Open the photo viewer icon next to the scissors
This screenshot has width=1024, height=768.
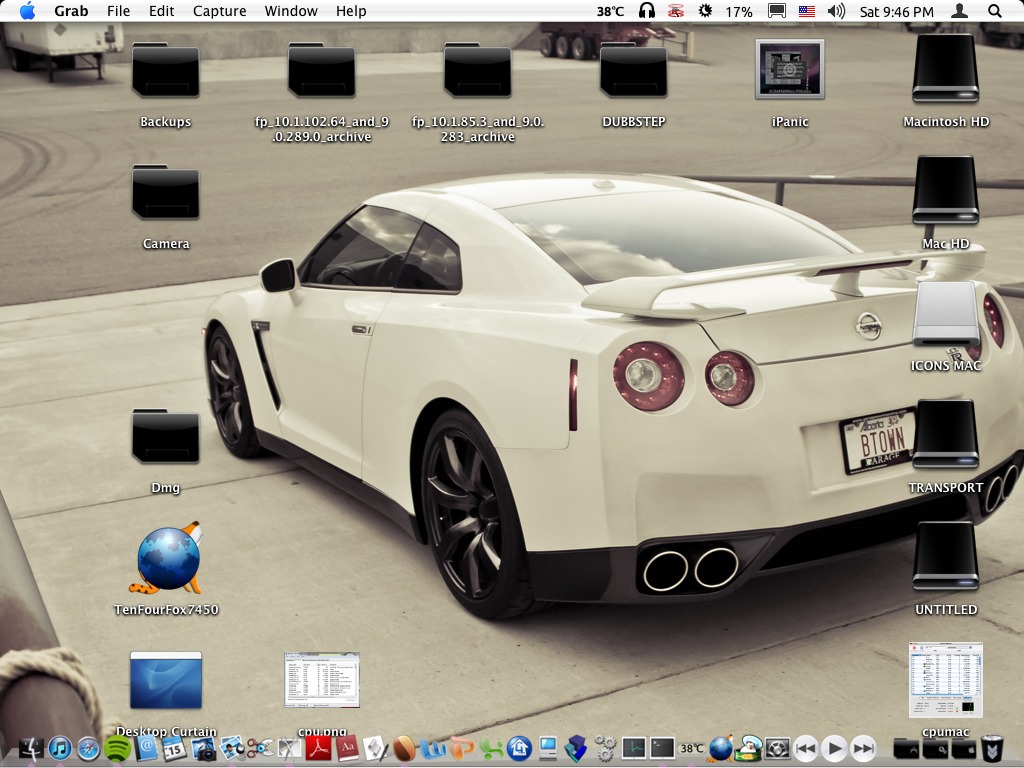click(x=232, y=748)
